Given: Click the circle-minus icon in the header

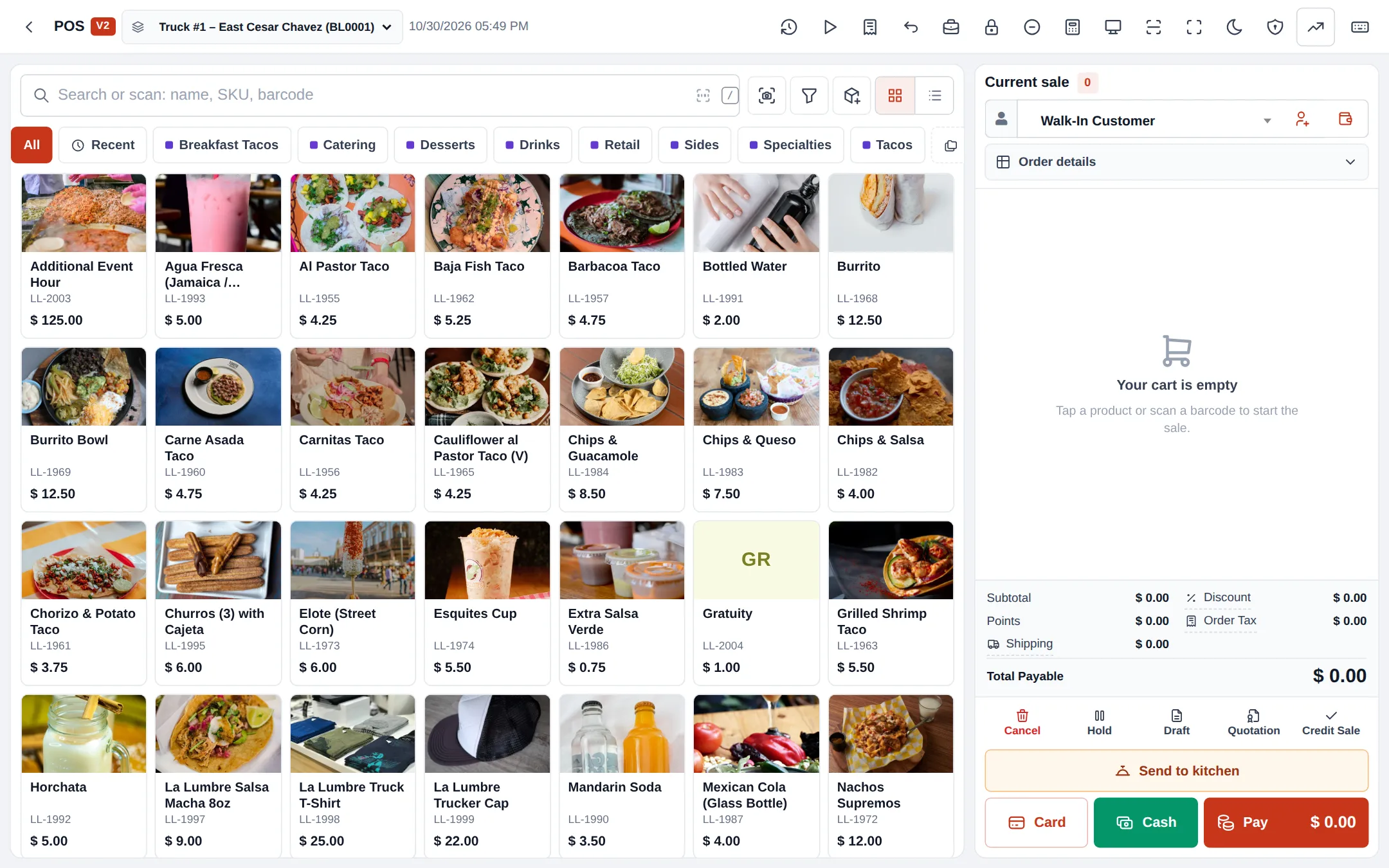Looking at the screenshot, I should (1032, 27).
